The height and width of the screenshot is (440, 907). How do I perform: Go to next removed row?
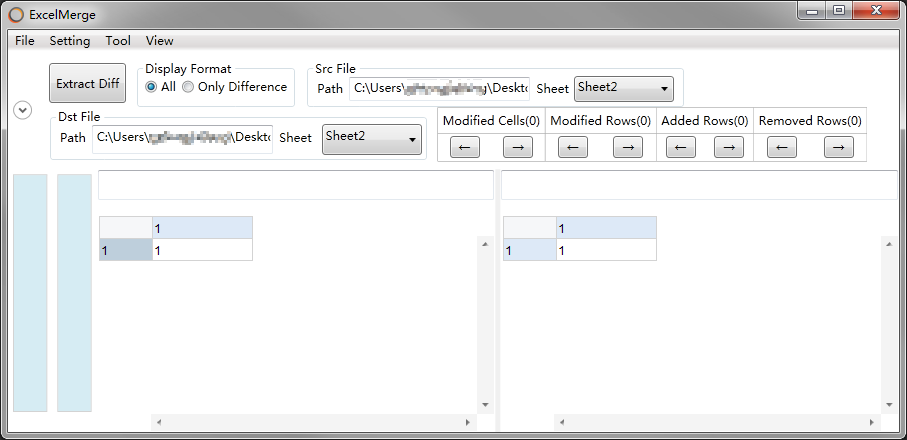coord(839,147)
